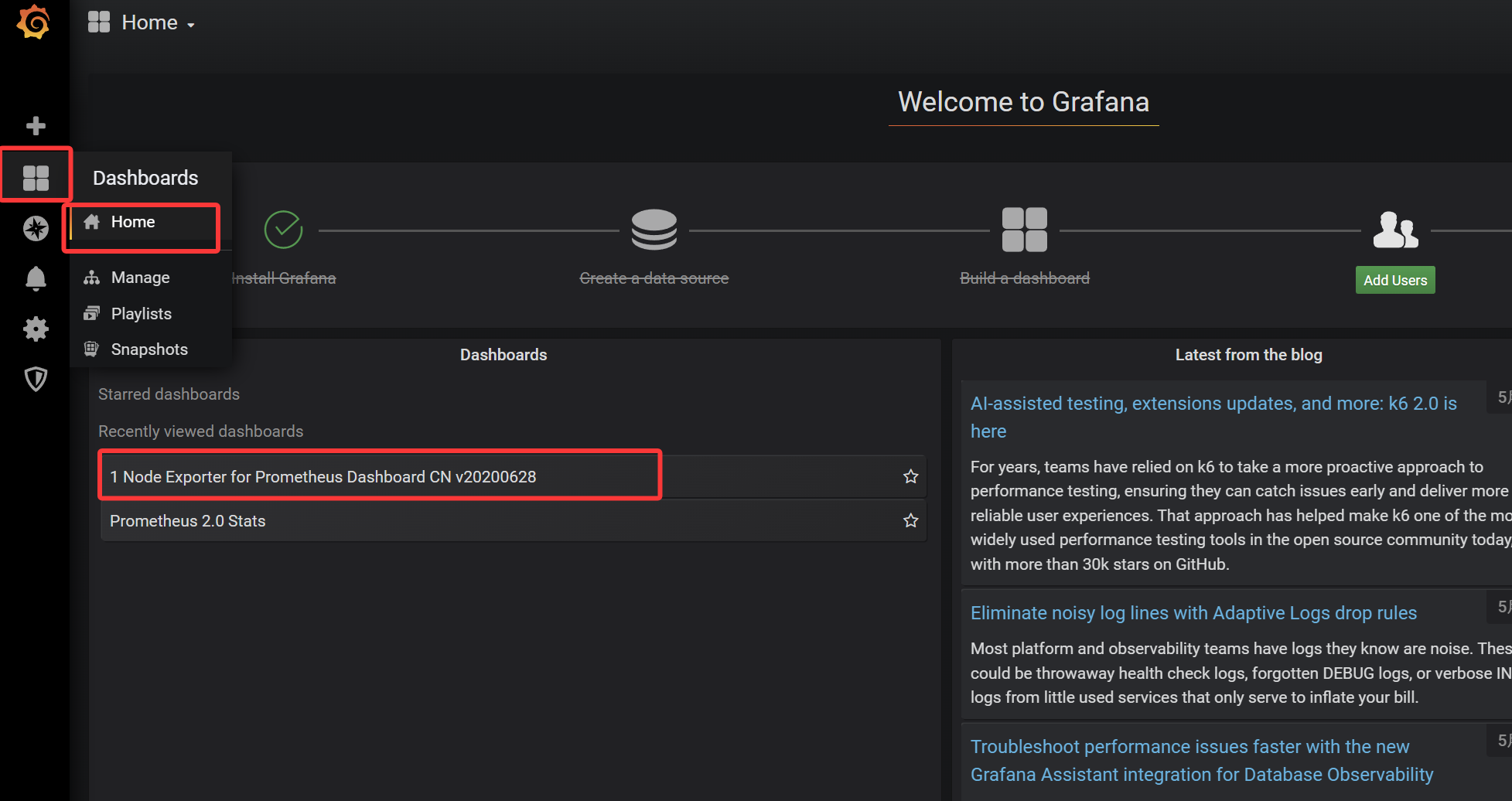Open the Create plus menu
Image resolution: width=1512 pixels, height=801 pixels.
[36, 125]
